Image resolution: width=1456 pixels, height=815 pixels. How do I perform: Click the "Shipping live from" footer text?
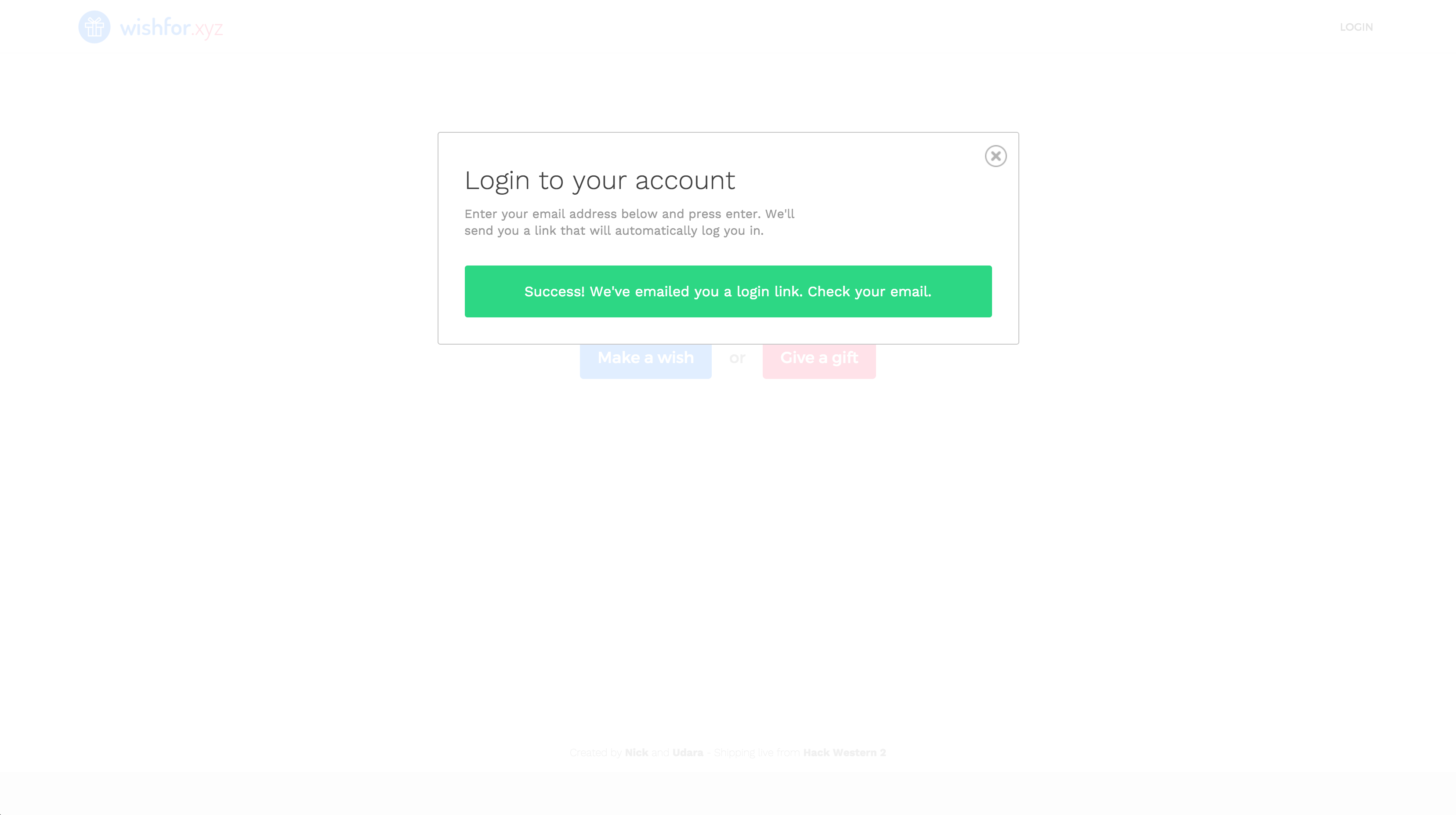click(x=757, y=753)
